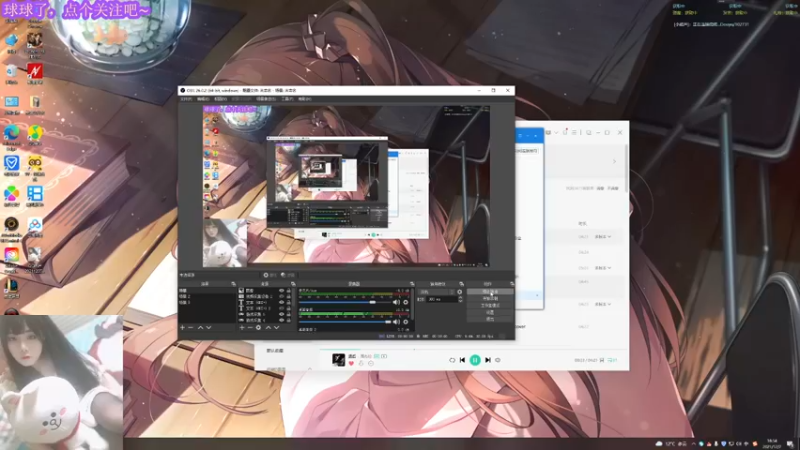The width and height of the screenshot is (800, 450).
Task: Open 文件 menu in OBS
Action: [x=186, y=99]
